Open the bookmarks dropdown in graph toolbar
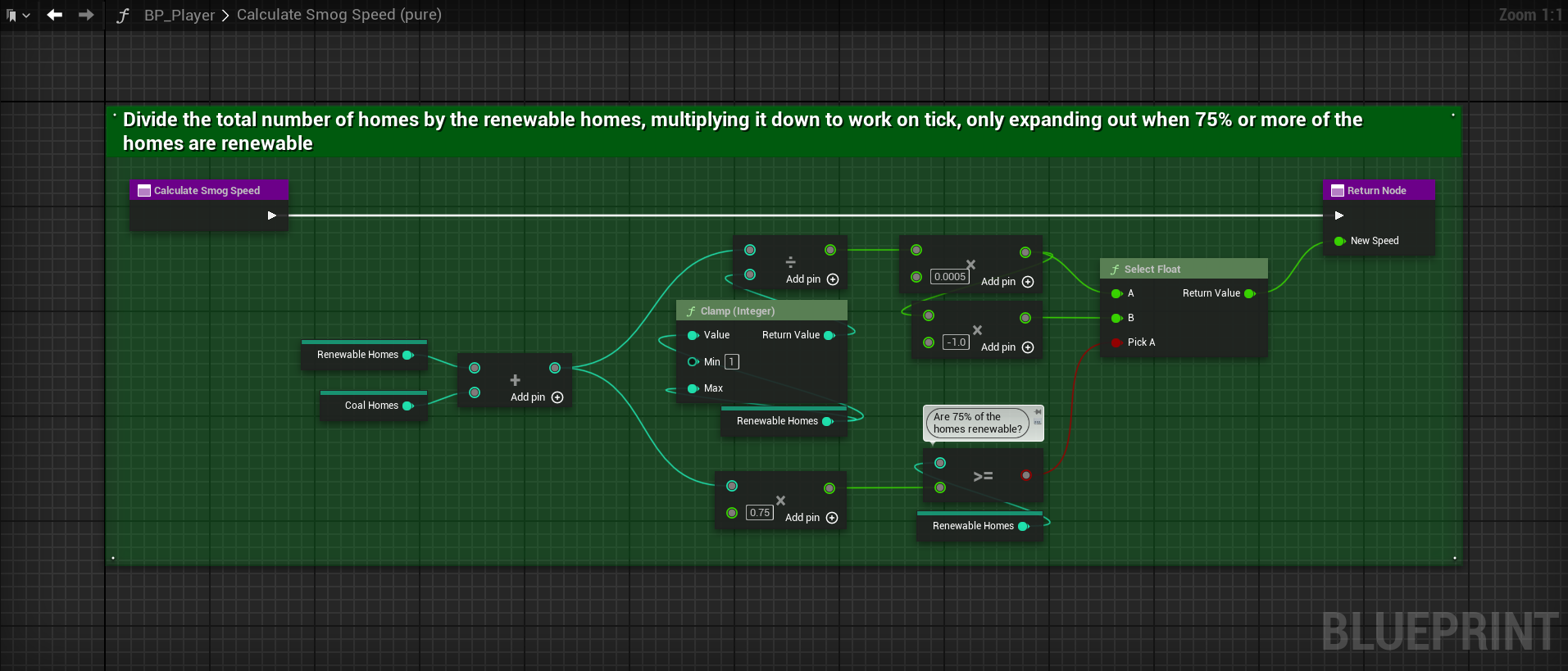The image size is (1568, 671). (17, 15)
